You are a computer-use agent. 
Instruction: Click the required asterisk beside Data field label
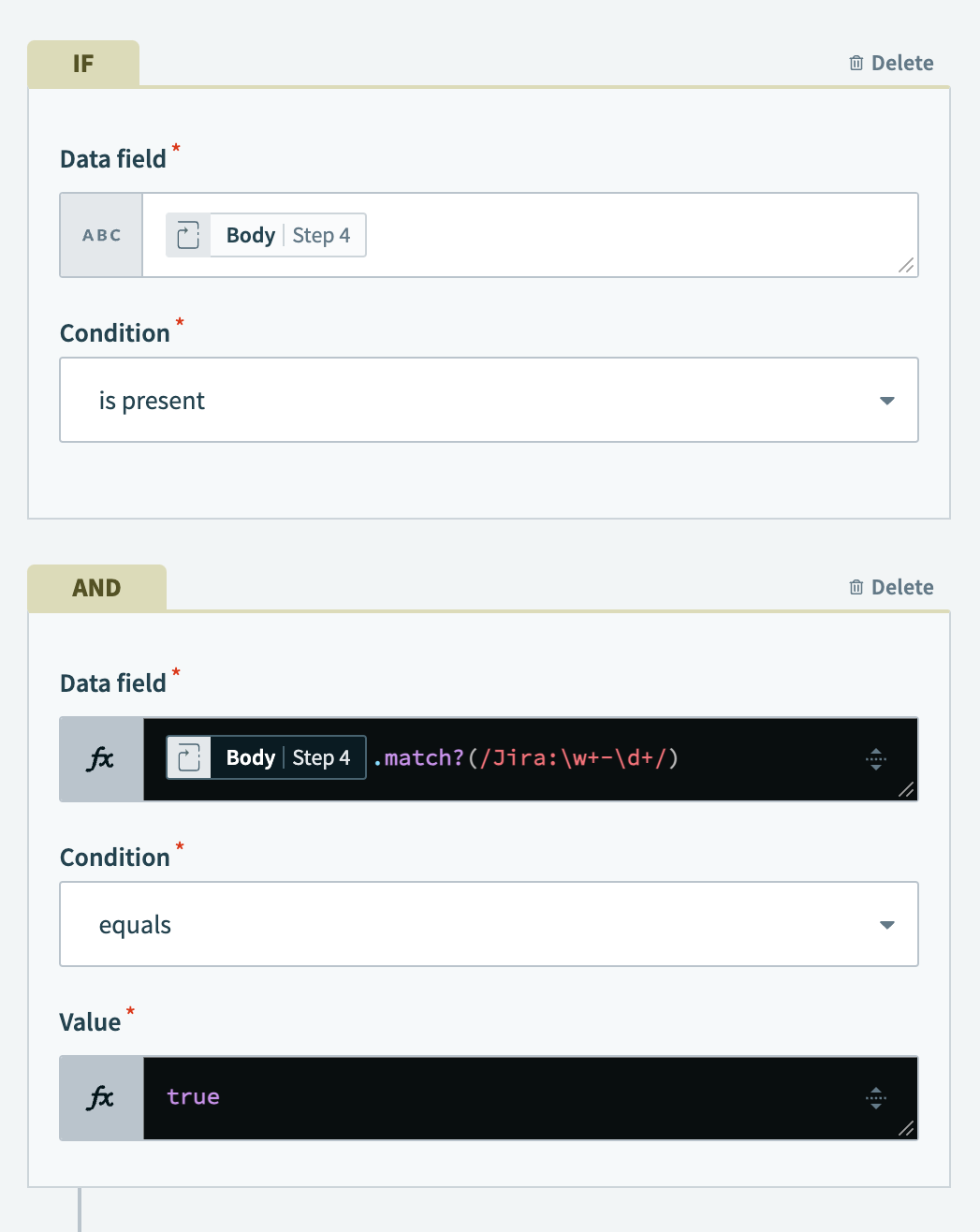pyautogui.click(x=176, y=148)
